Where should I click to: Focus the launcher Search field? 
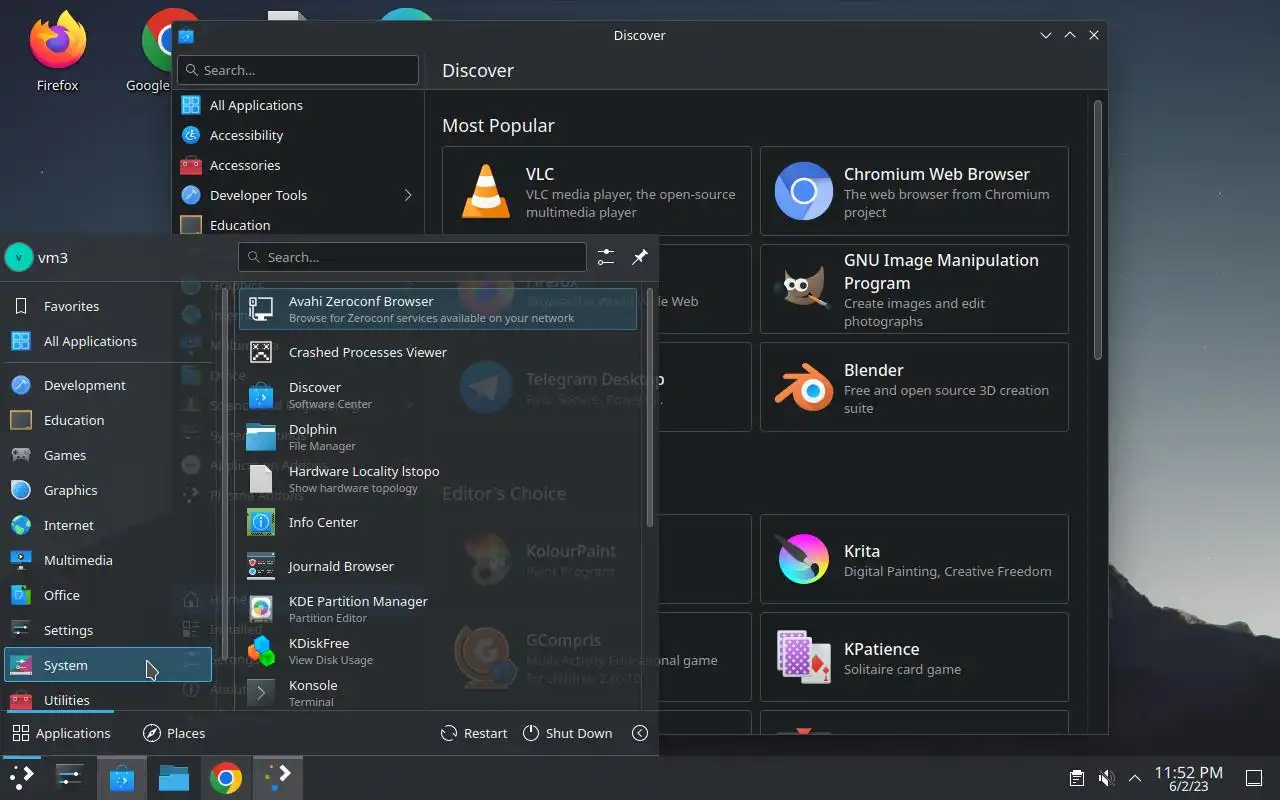pos(412,257)
